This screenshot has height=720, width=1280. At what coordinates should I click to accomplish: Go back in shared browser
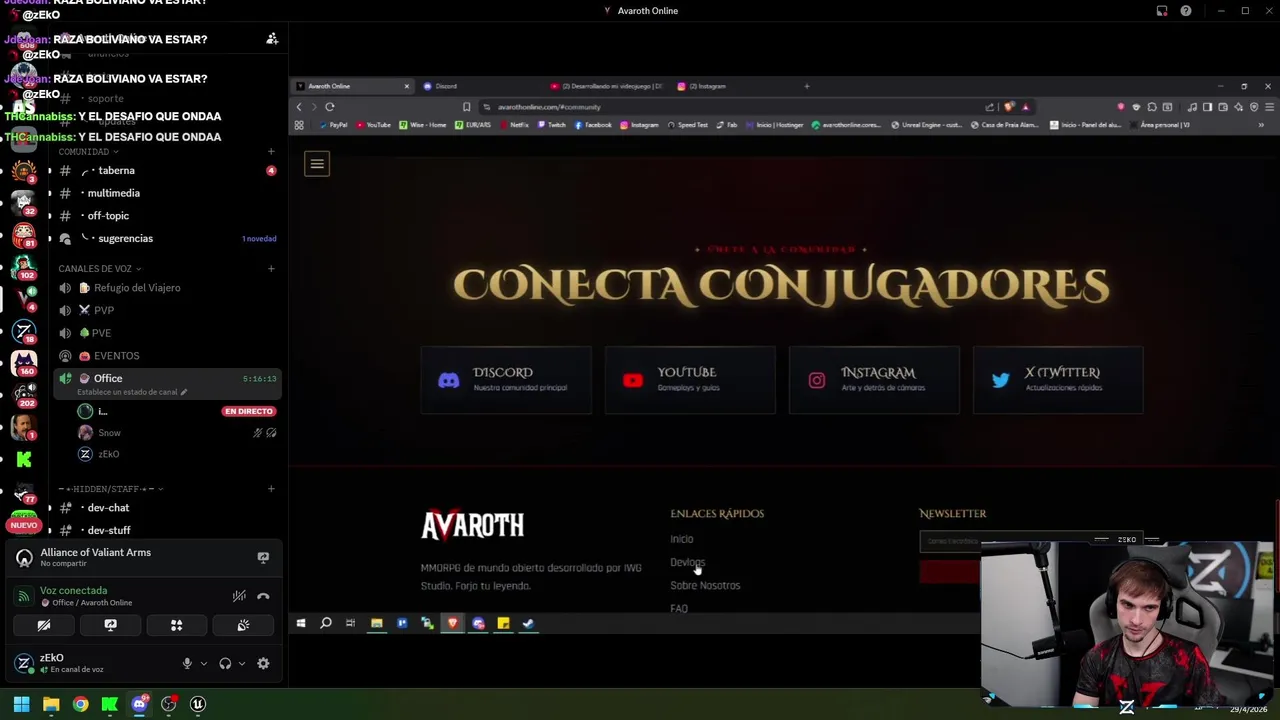[x=299, y=107]
